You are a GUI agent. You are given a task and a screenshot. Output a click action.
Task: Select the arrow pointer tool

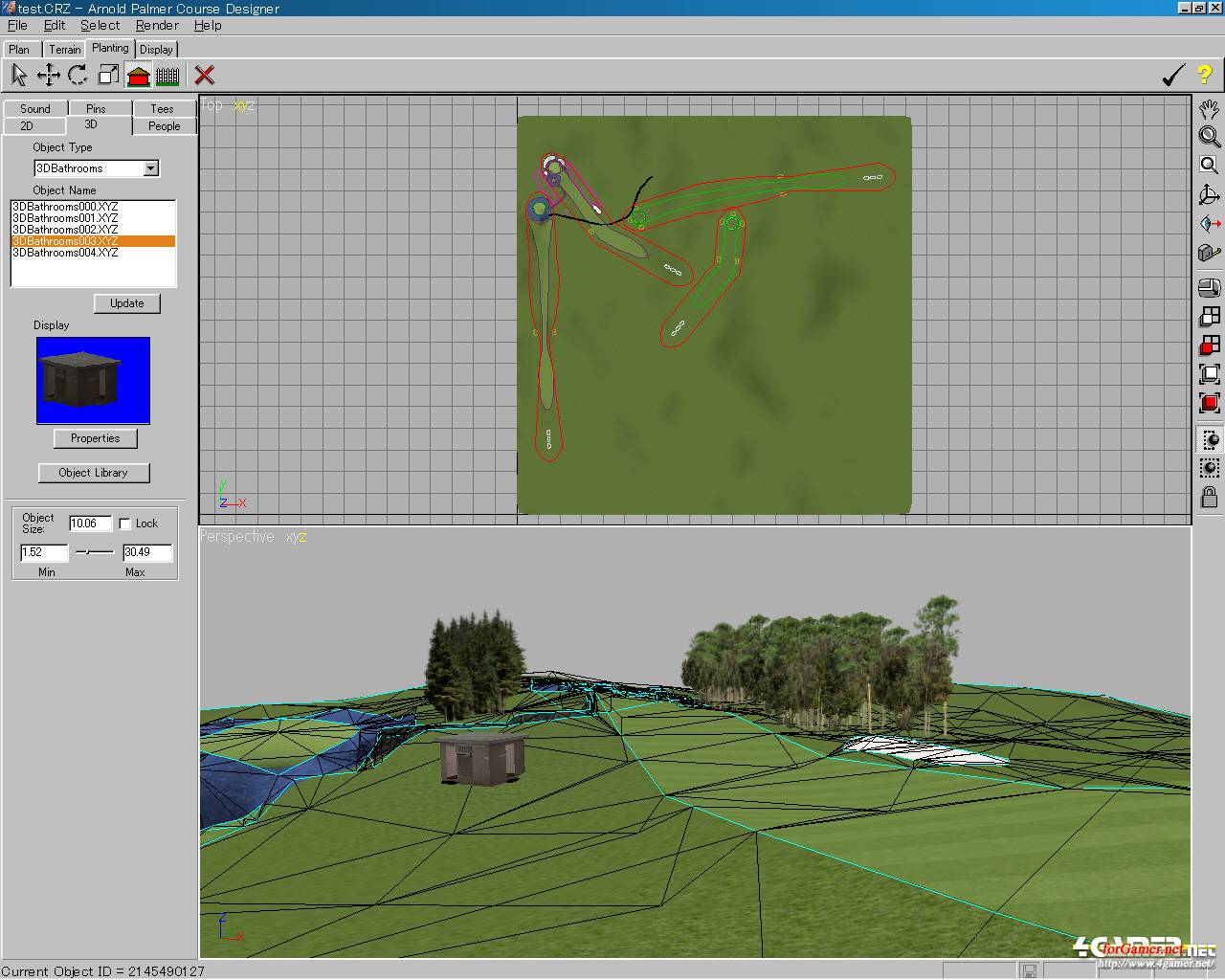(x=18, y=75)
